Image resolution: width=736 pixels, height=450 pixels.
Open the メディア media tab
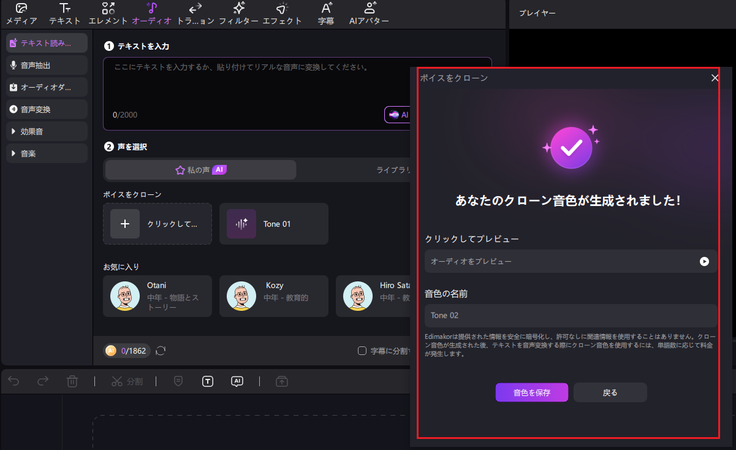tap(22, 14)
